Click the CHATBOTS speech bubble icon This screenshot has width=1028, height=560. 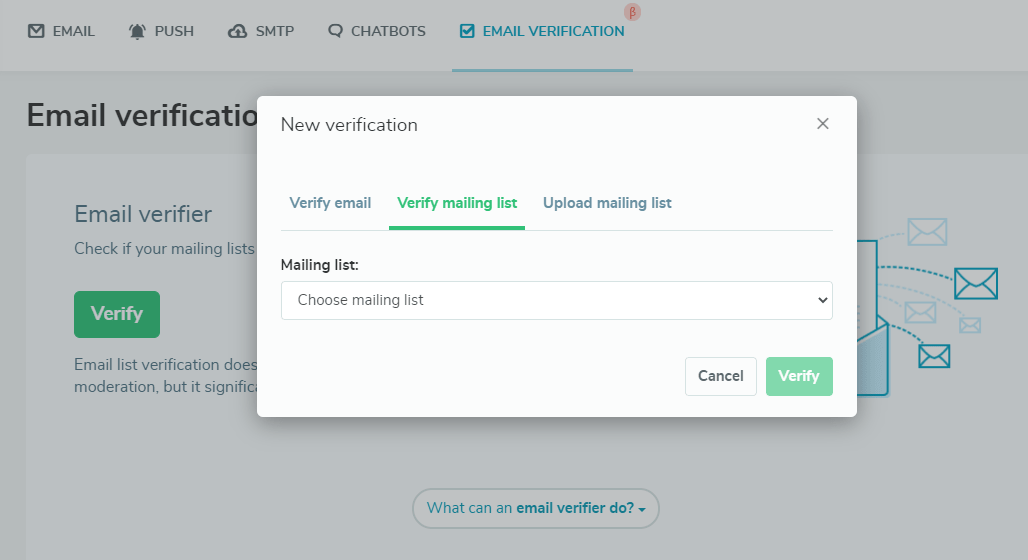[x=335, y=31]
